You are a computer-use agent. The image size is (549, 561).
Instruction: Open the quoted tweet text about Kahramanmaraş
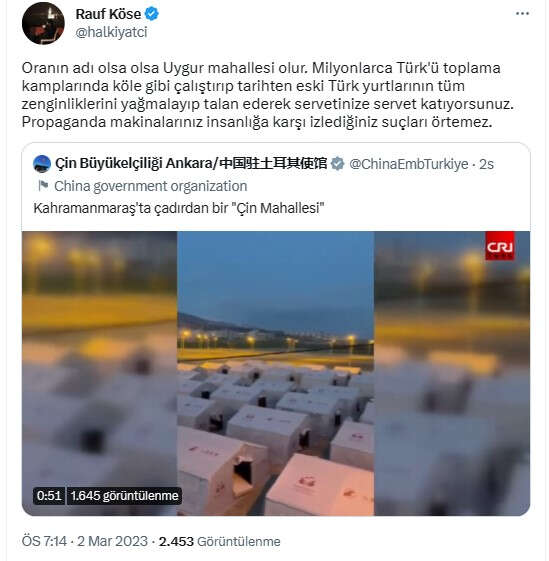pos(179,208)
